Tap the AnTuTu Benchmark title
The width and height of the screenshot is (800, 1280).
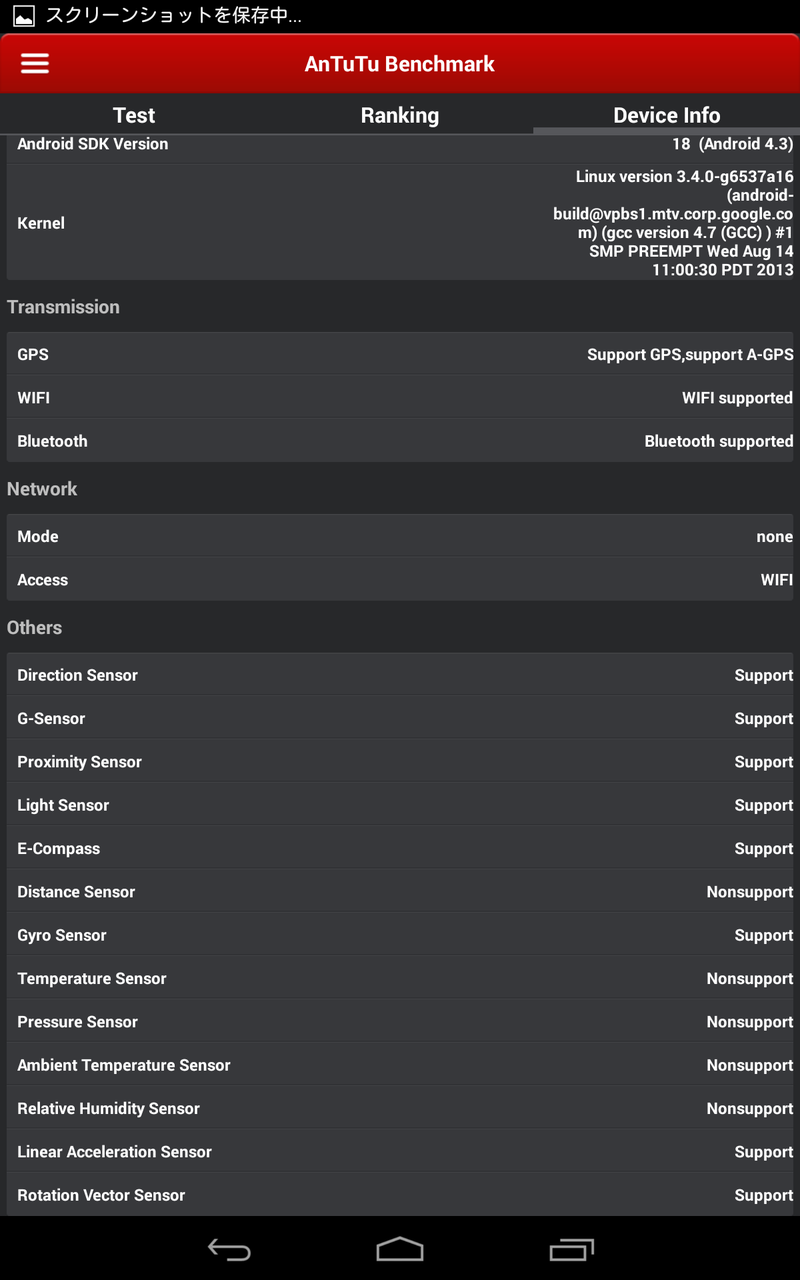[x=400, y=64]
